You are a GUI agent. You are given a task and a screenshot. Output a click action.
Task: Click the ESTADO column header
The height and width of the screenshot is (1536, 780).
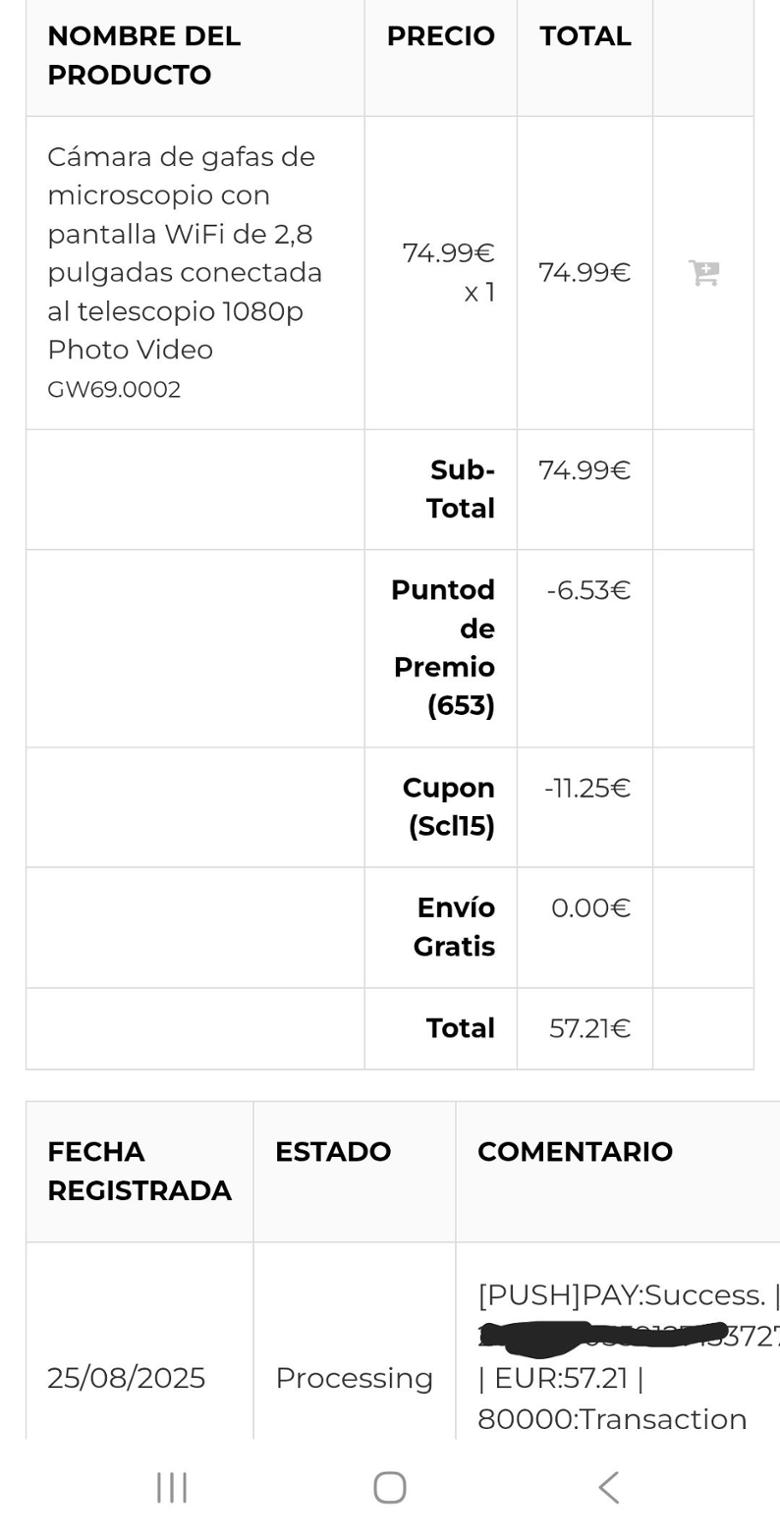coord(333,1152)
